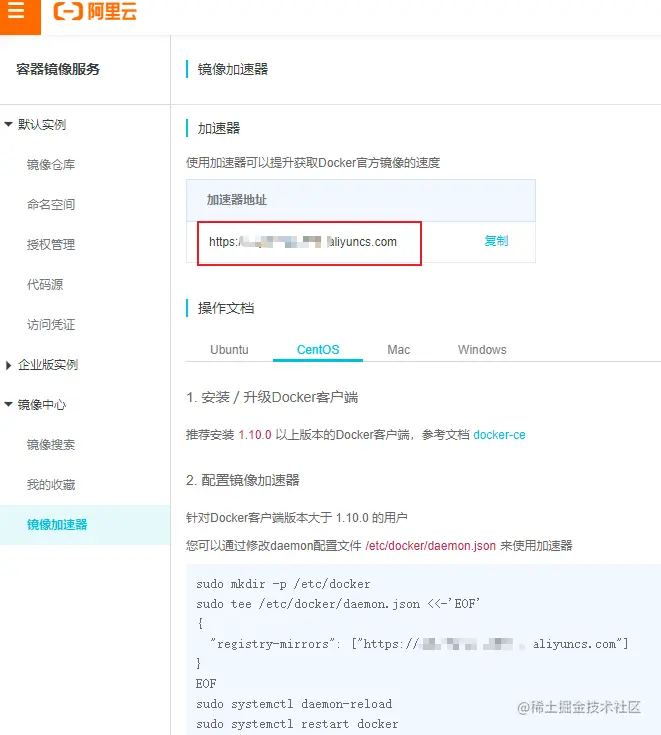Open the docker-ce documentation link
Viewport: 661px width, 735px height.
tap(499, 435)
